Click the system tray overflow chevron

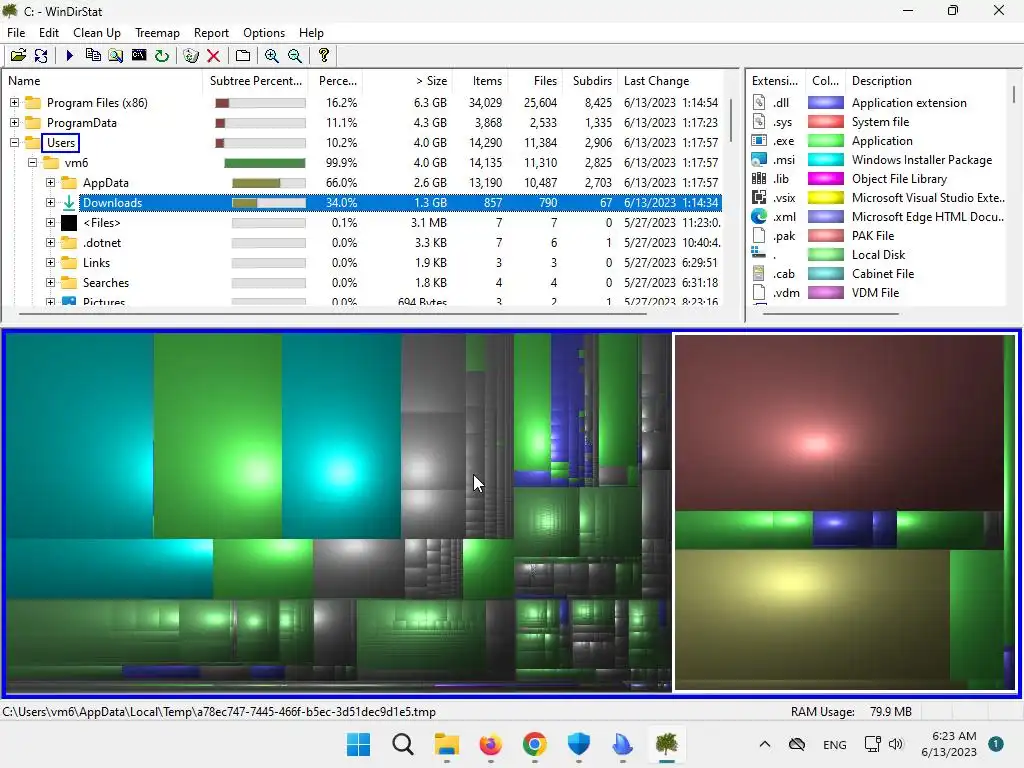pyautogui.click(x=765, y=744)
